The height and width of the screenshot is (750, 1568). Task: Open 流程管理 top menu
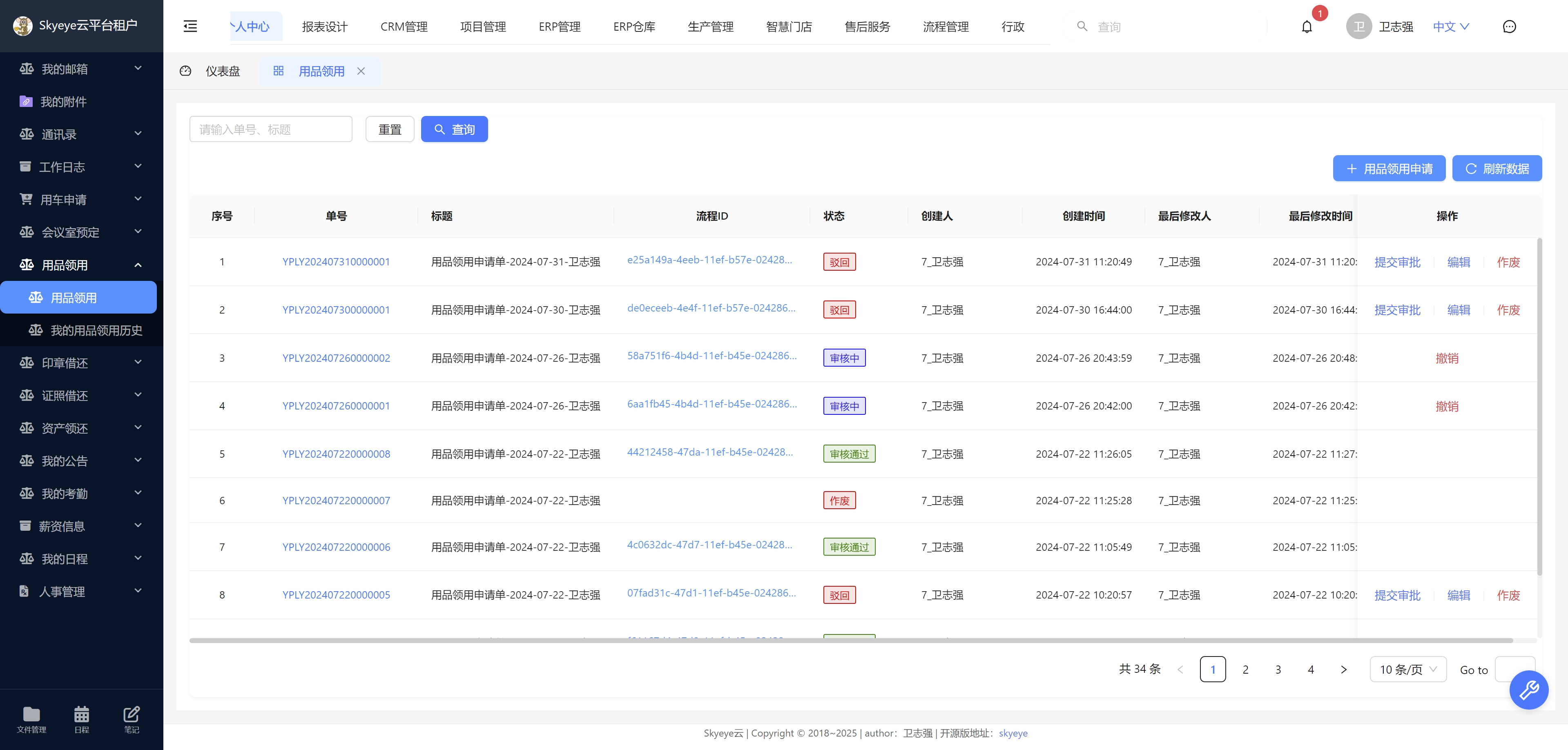945,27
